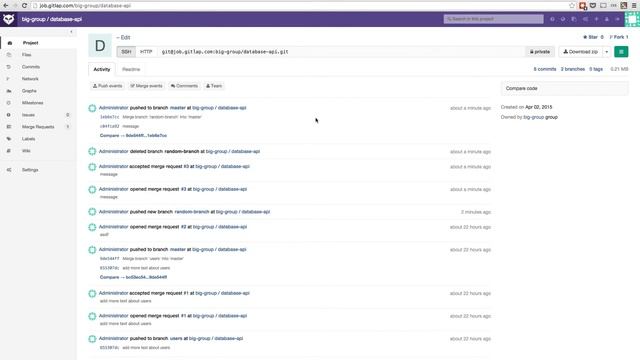640x360 pixels.
Task: Click the large D project avatar
Action: (x=100, y=45)
